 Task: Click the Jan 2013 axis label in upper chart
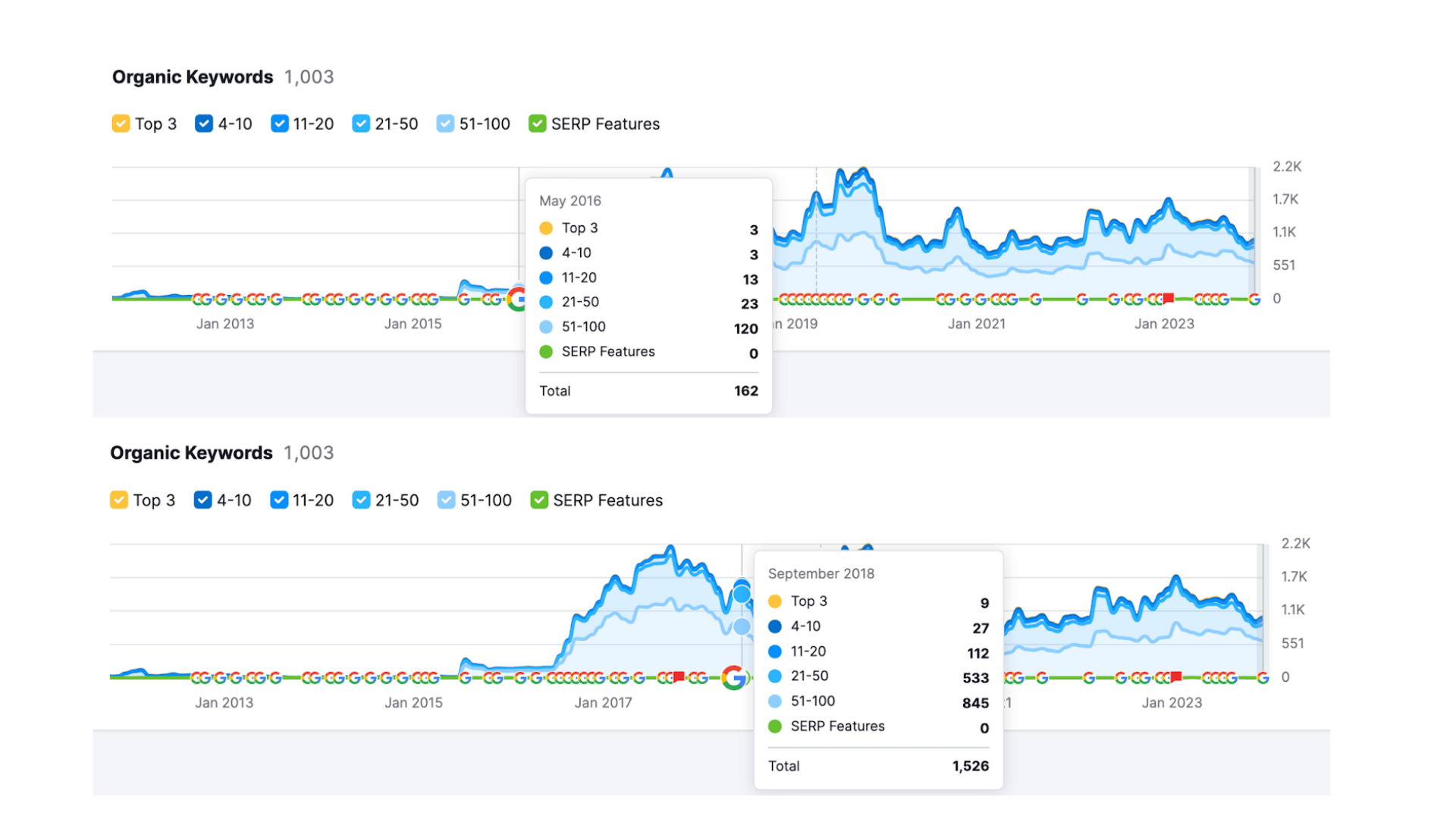(225, 324)
